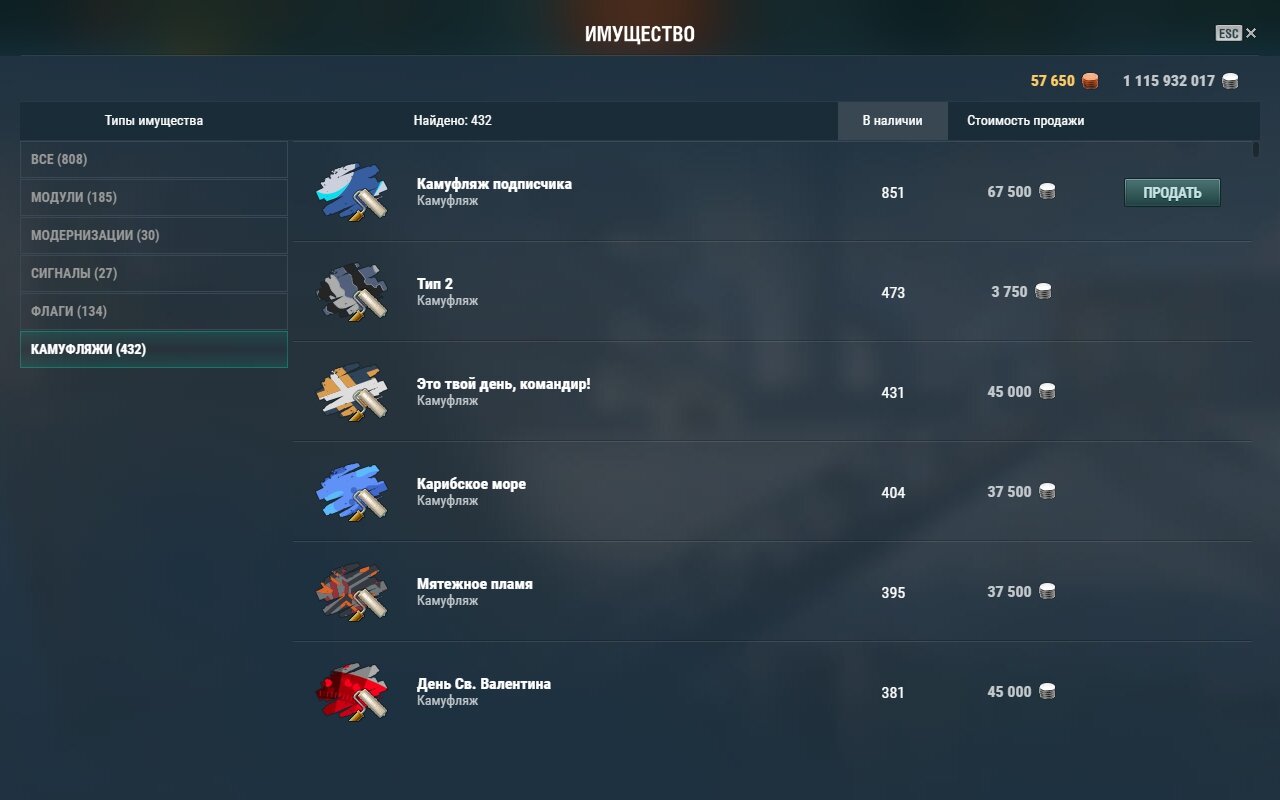1280x800 pixels.
Task: Click the Это твой день, командир! camouflage icon
Action: click(x=352, y=392)
